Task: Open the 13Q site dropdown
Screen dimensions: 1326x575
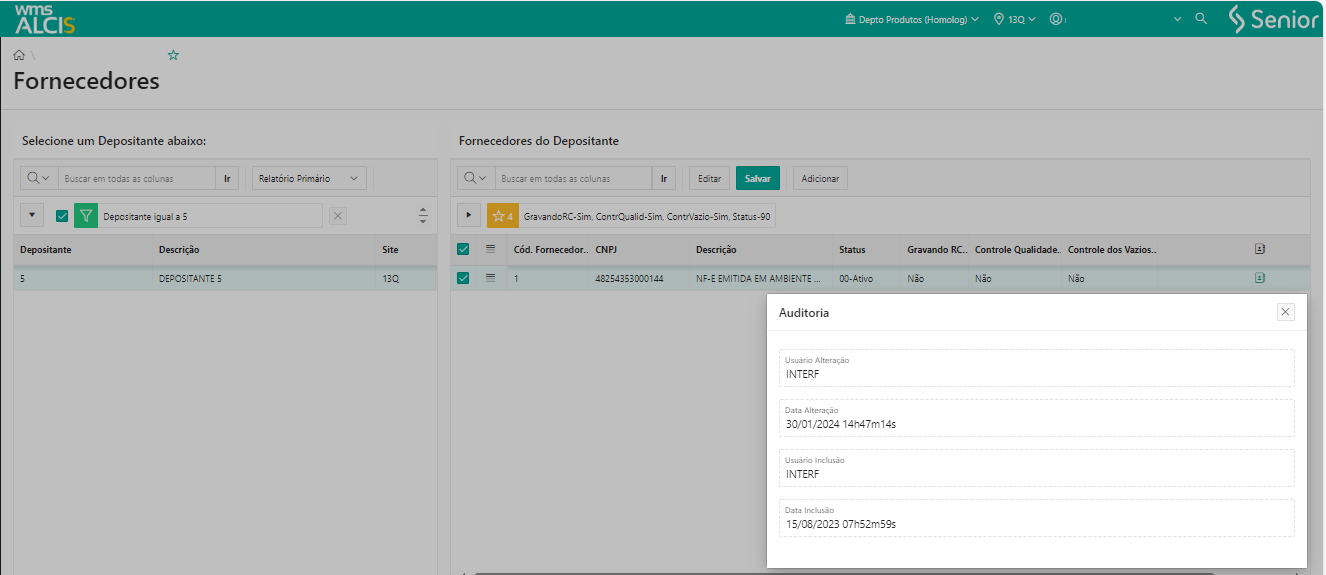Action: tap(1015, 19)
